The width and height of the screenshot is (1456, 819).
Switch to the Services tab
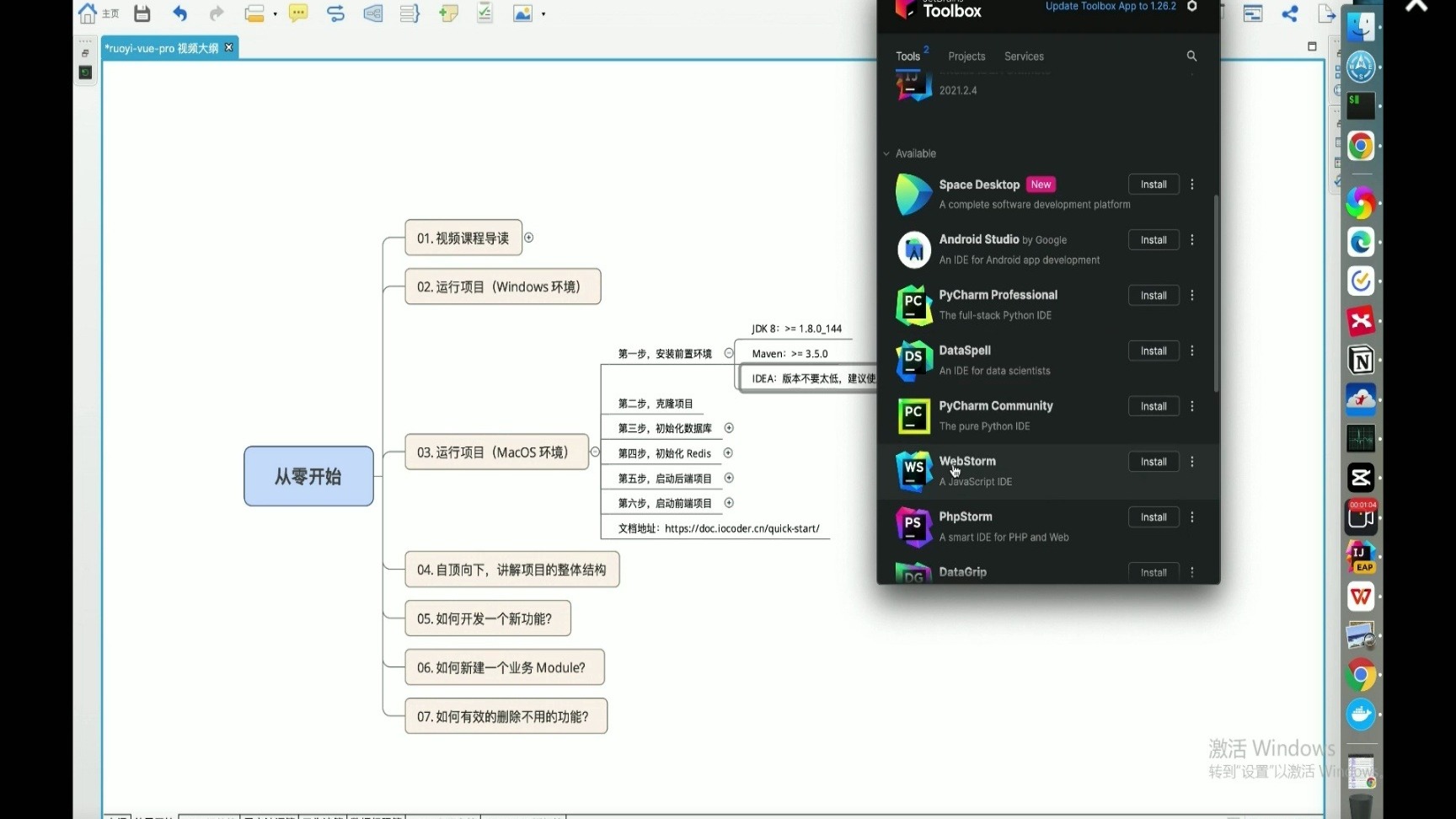1024,56
